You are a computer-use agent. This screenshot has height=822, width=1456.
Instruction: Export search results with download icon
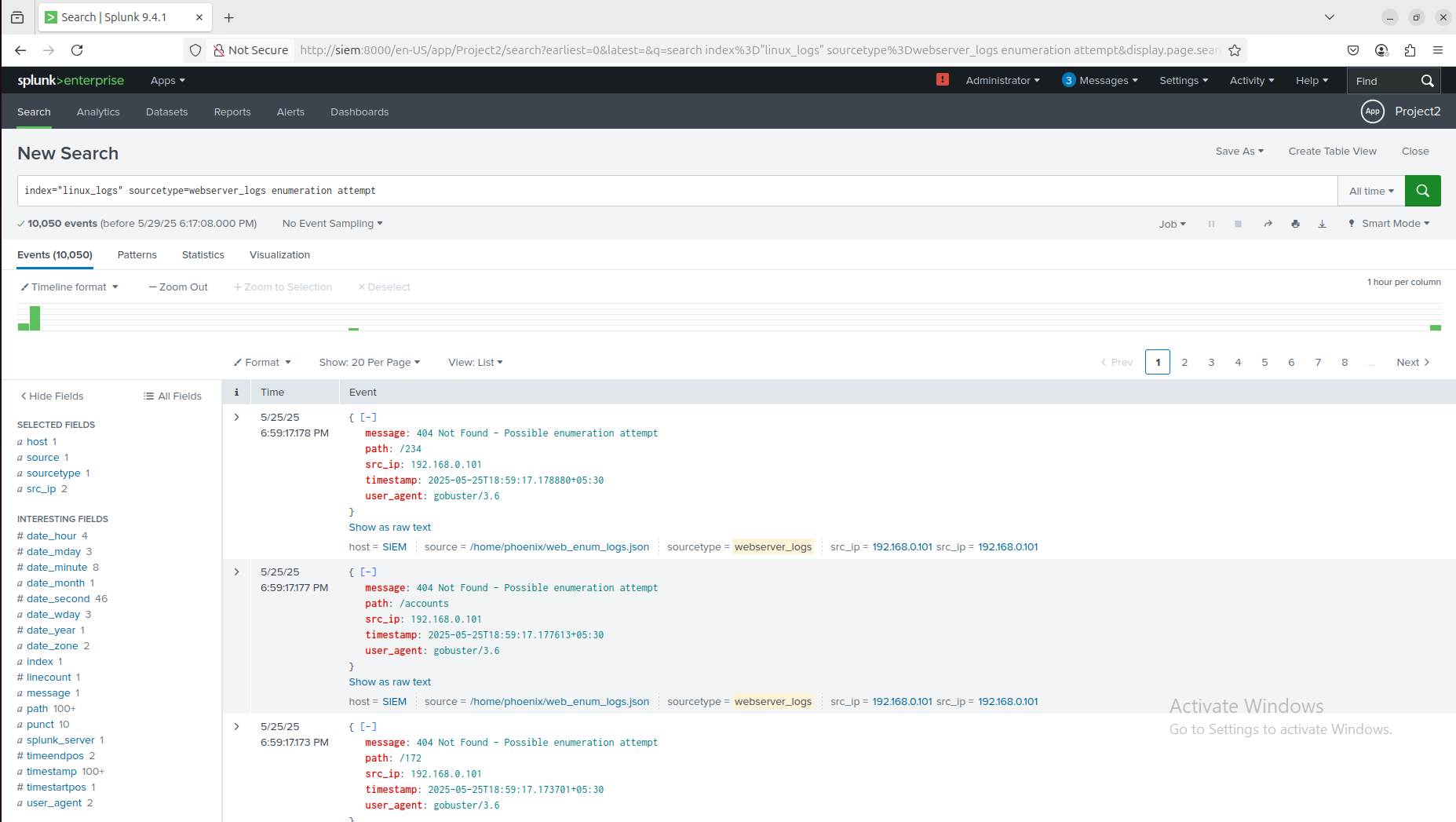(x=1322, y=224)
